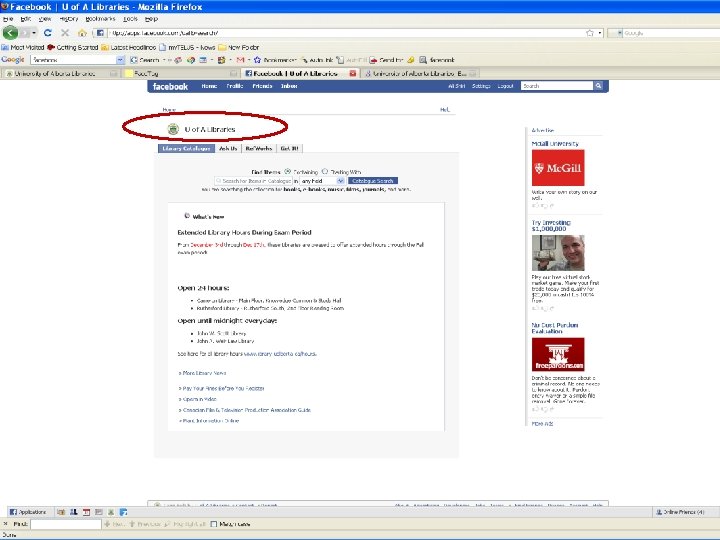Click Facebook search magnifier button

598,86
